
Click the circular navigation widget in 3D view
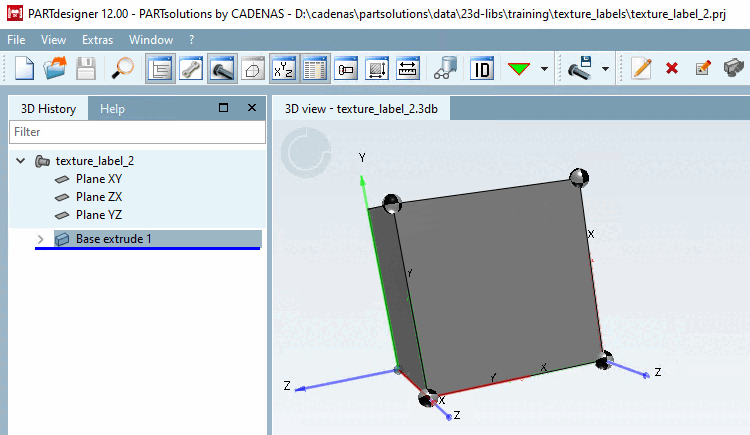(x=306, y=153)
